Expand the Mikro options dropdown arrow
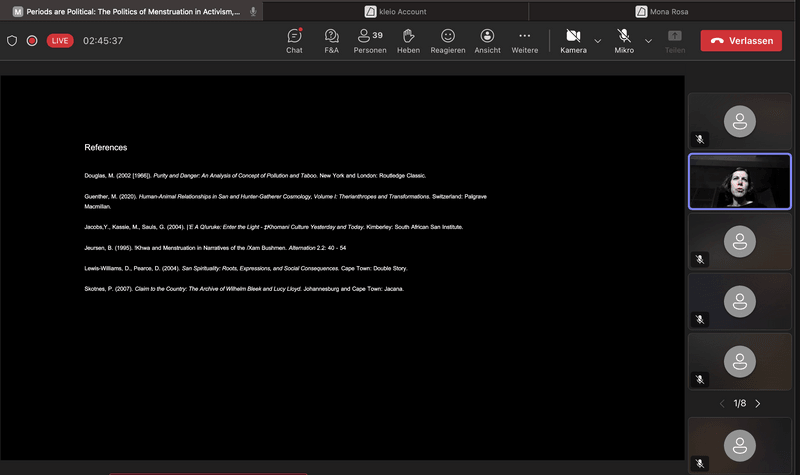The height and width of the screenshot is (475, 800). [x=648, y=41]
